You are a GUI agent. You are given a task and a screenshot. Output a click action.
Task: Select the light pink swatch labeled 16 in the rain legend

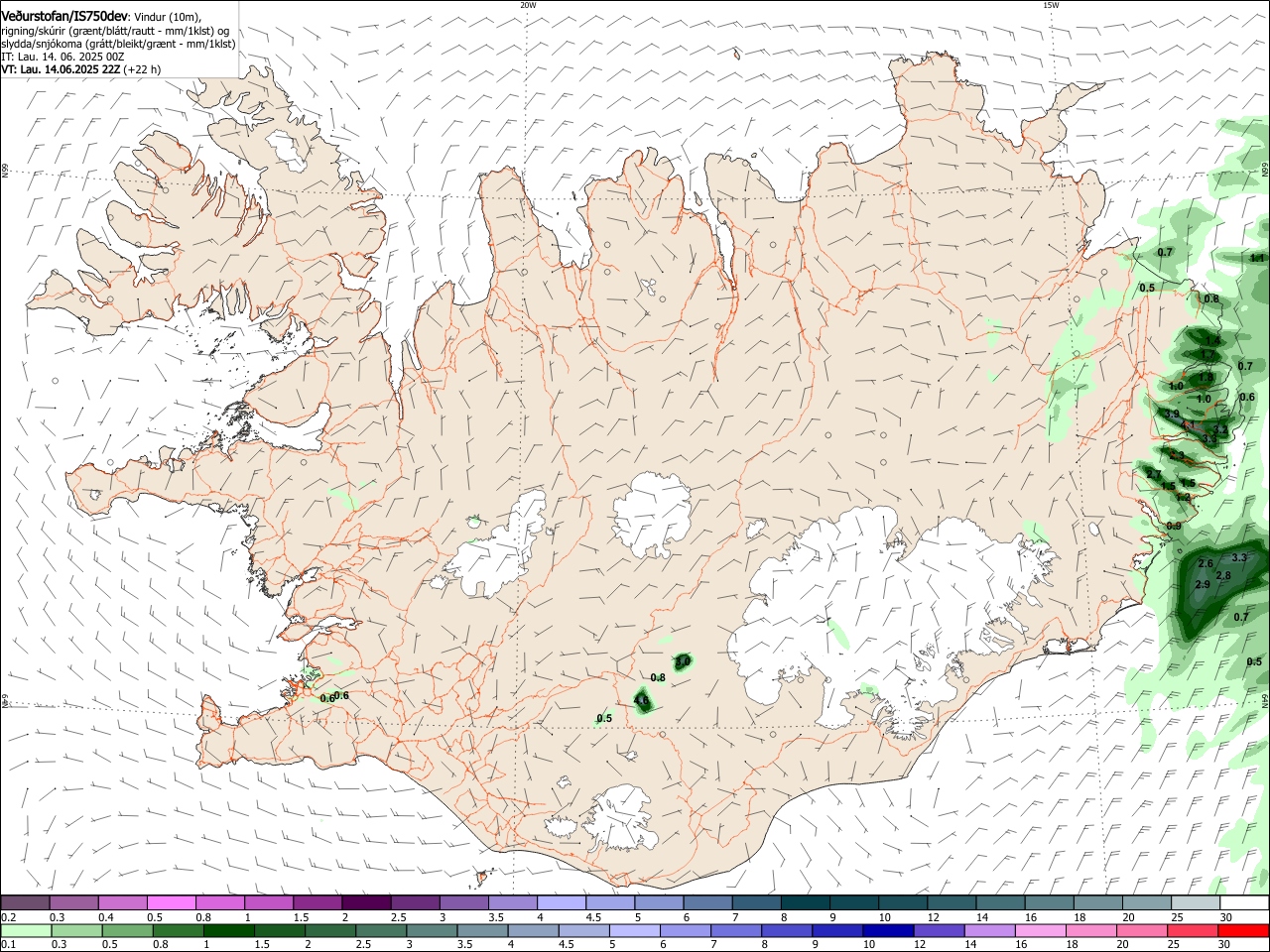1040,931
